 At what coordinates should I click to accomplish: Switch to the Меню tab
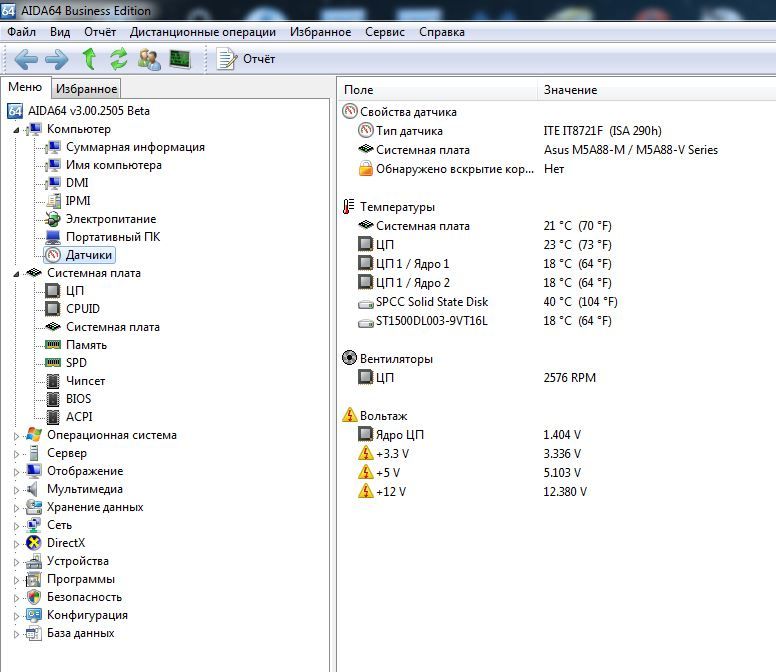(25, 87)
